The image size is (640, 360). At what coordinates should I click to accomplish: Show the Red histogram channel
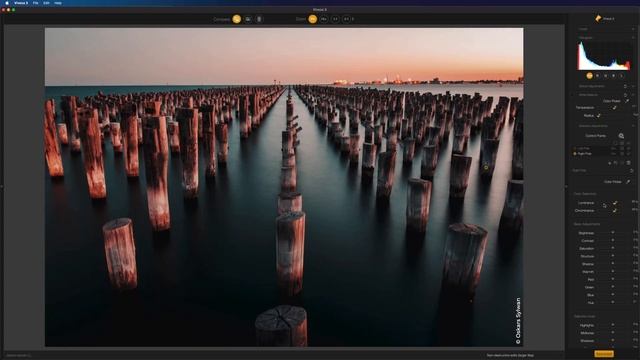point(598,76)
